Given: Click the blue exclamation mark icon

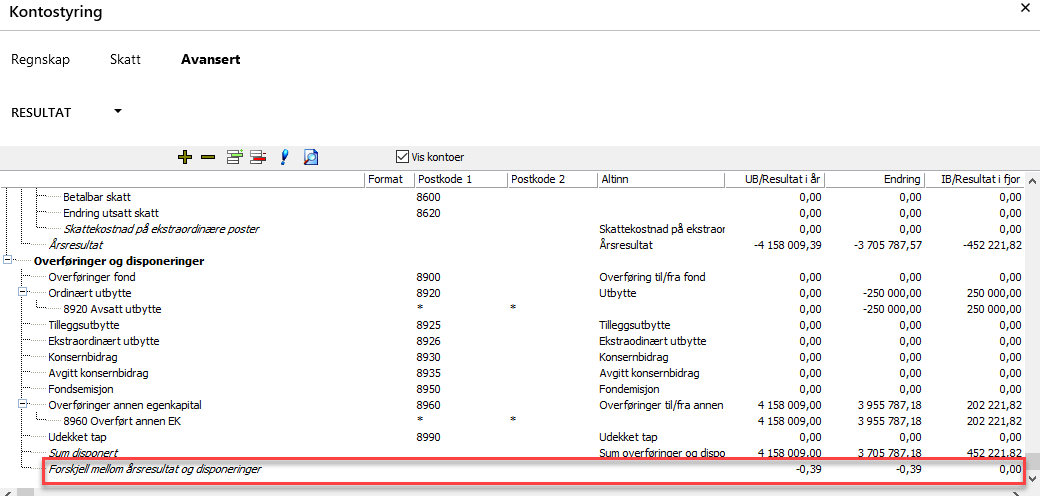Looking at the screenshot, I should 285,157.
